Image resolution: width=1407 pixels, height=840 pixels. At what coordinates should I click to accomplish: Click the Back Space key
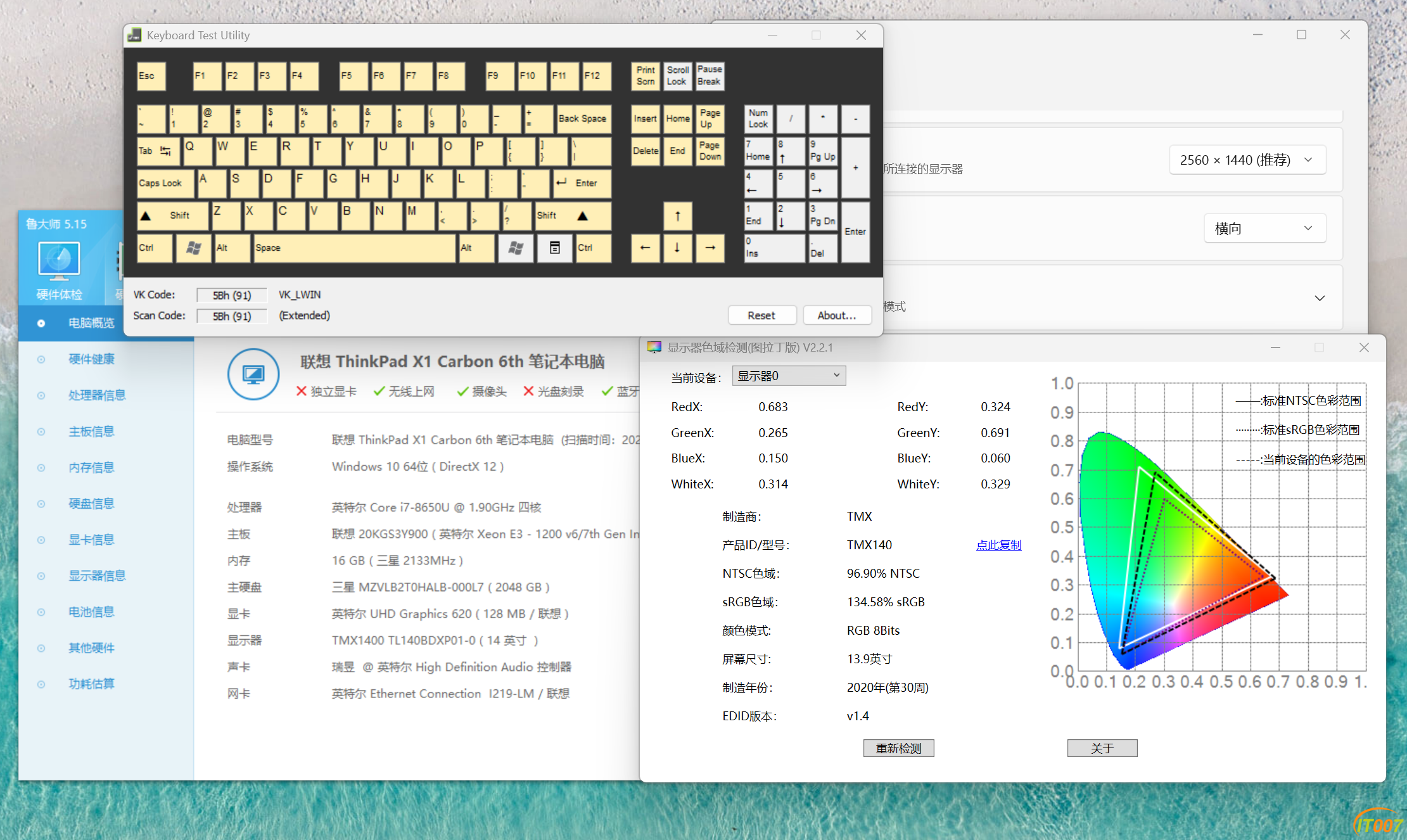click(x=583, y=119)
